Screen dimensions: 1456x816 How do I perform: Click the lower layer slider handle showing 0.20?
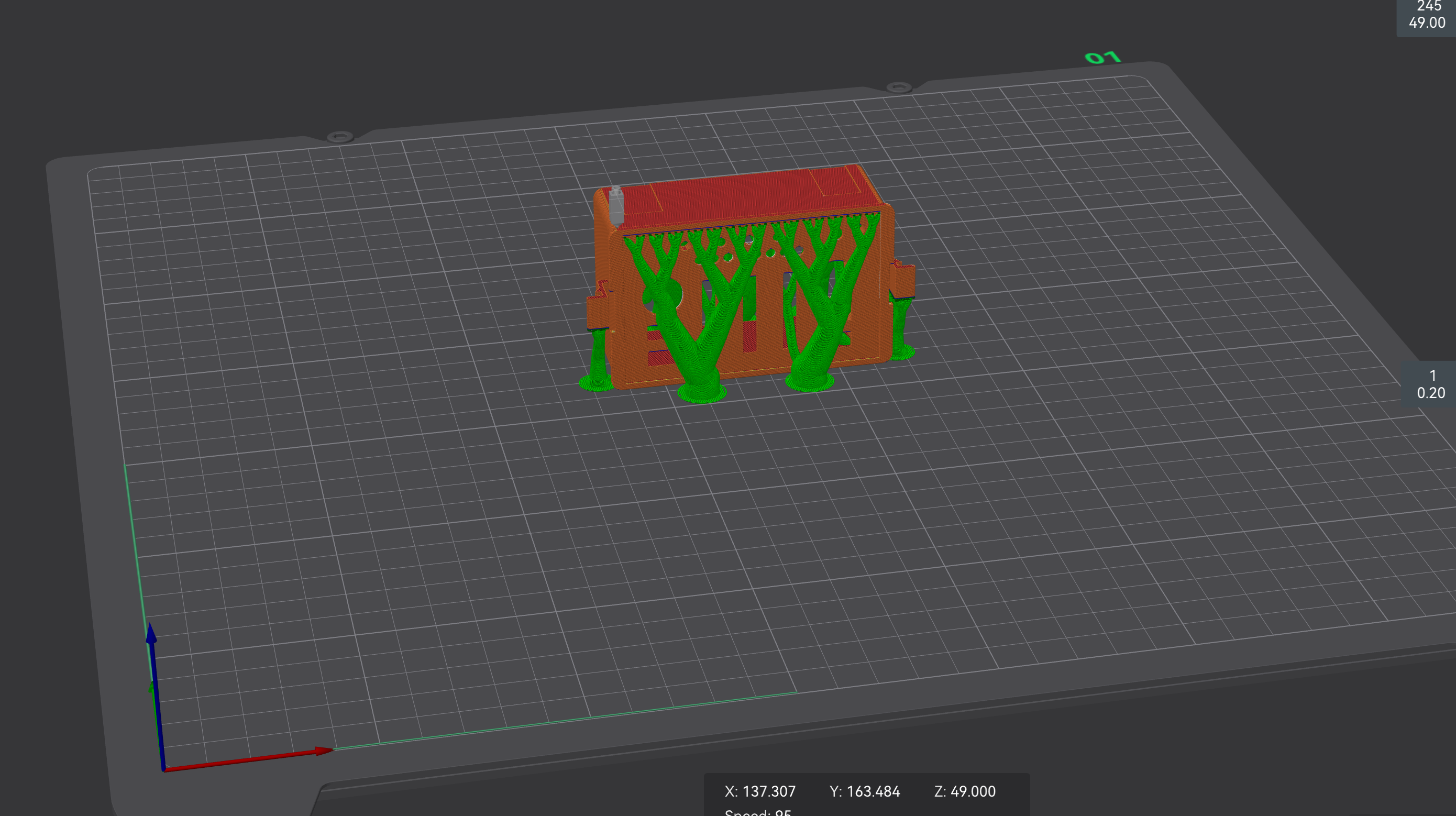1430,384
